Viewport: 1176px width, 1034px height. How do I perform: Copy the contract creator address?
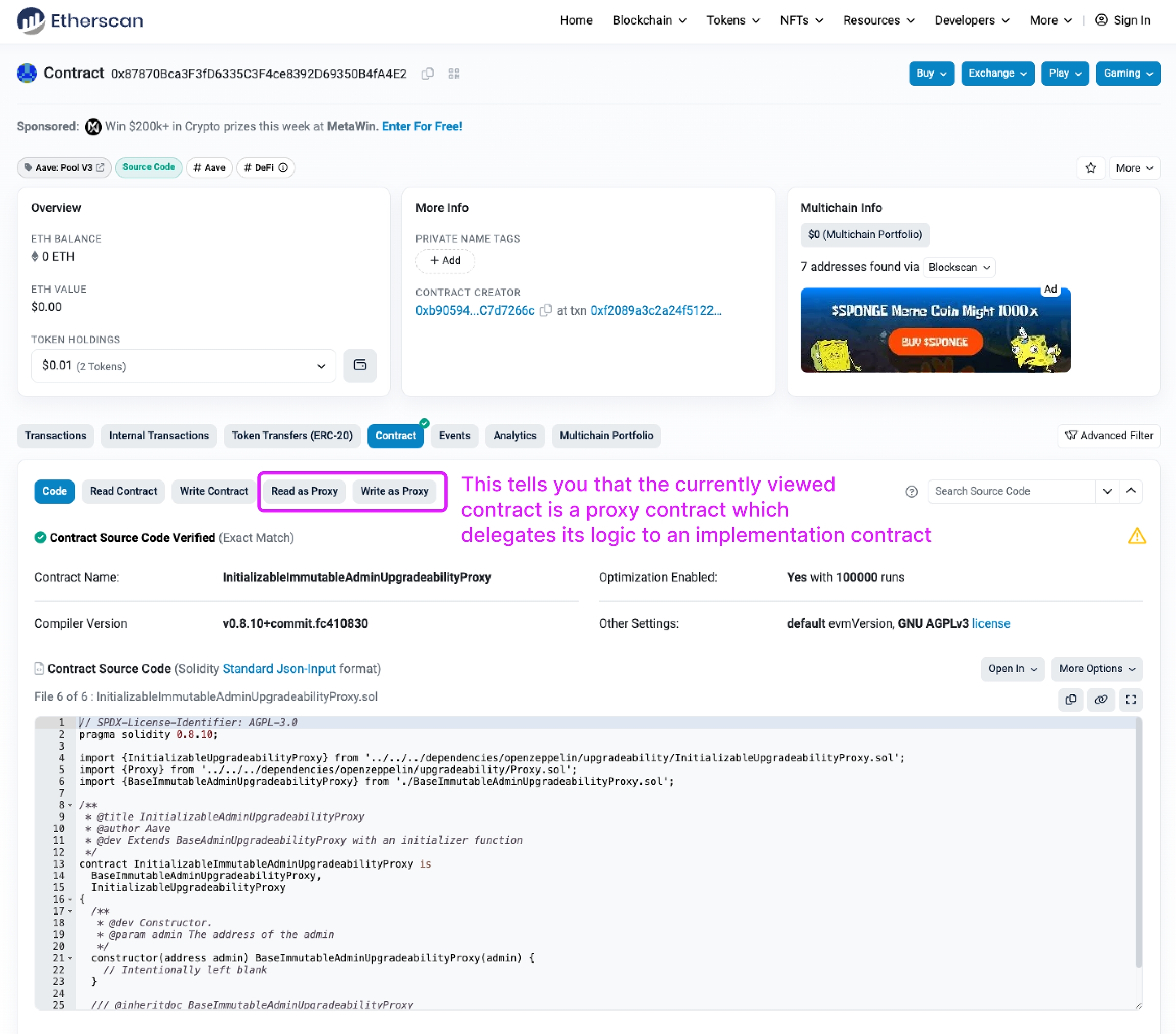(x=546, y=310)
